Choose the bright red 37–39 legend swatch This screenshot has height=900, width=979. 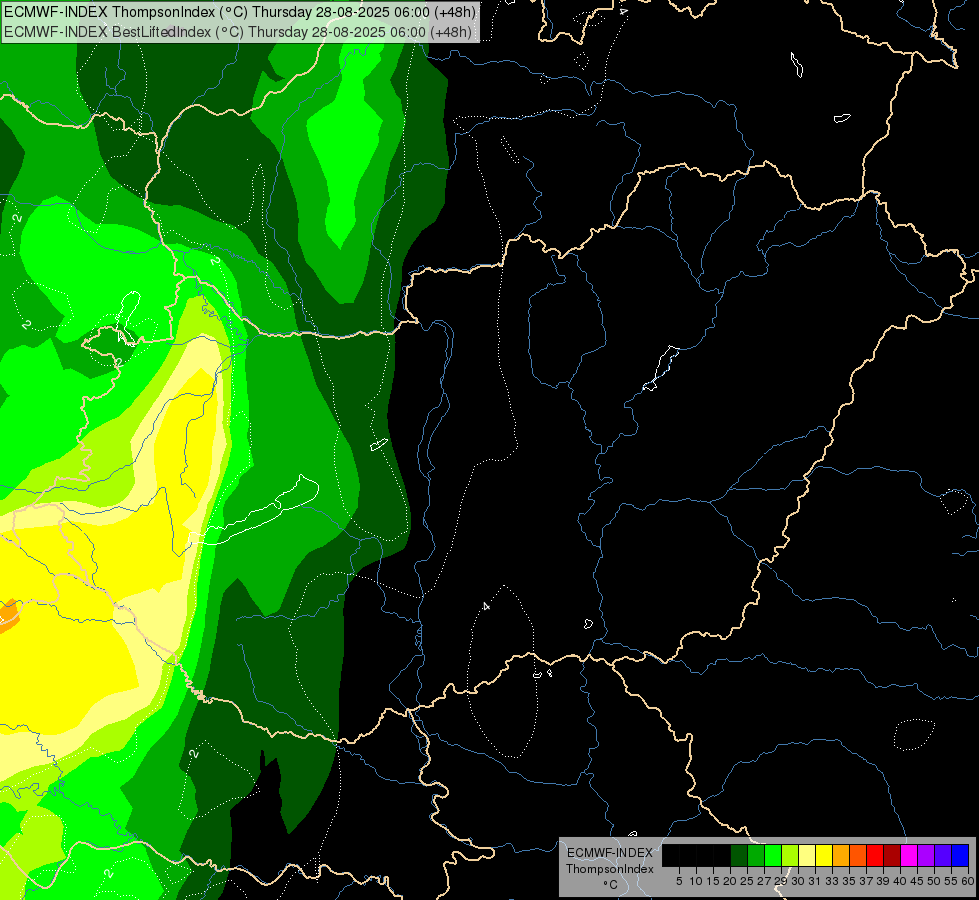tap(875, 855)
